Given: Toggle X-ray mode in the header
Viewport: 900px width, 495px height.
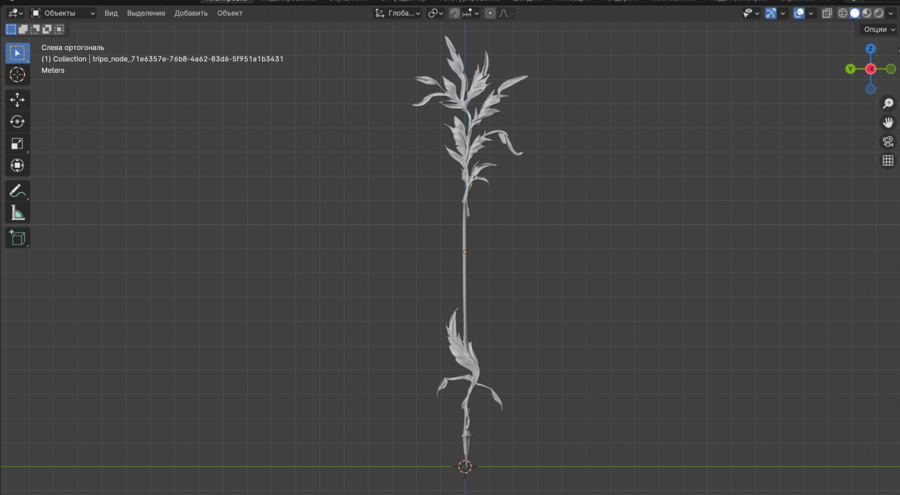Looking at the screenshot, I should pos(826,13).
